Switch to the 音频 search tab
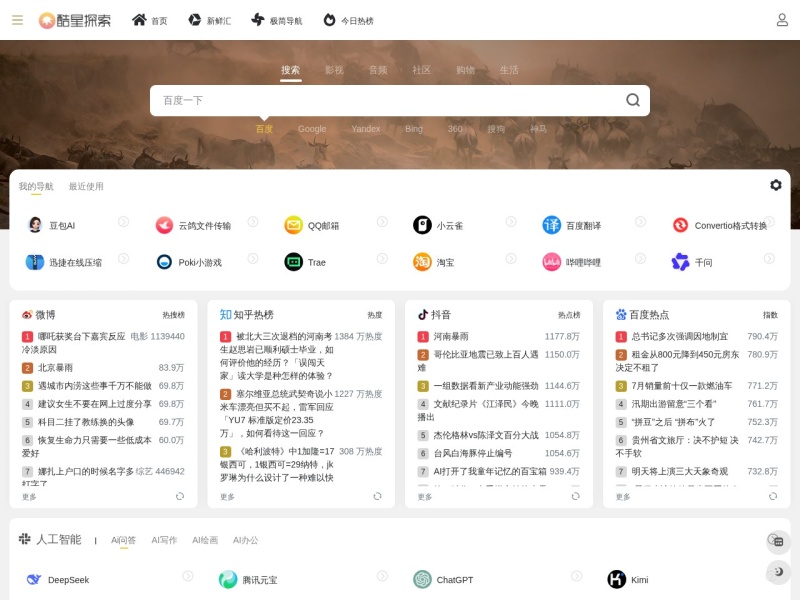Image resolution: width=800 pixels, height=600 pixels. click(378, 70)
